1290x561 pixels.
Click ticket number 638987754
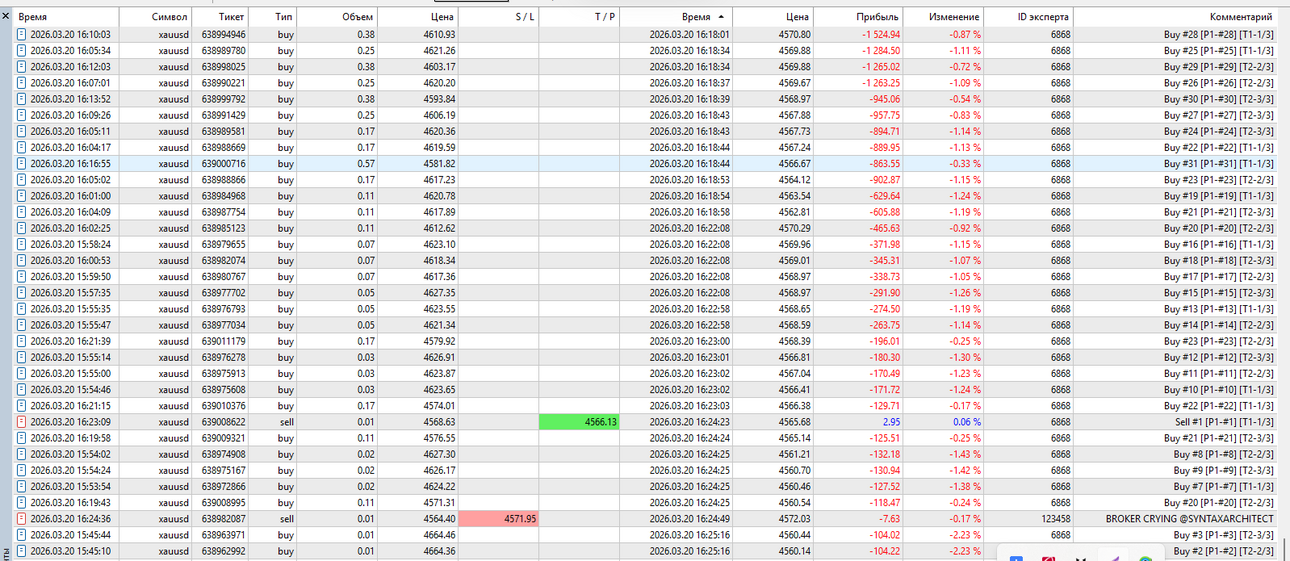[x=223, y=212]
